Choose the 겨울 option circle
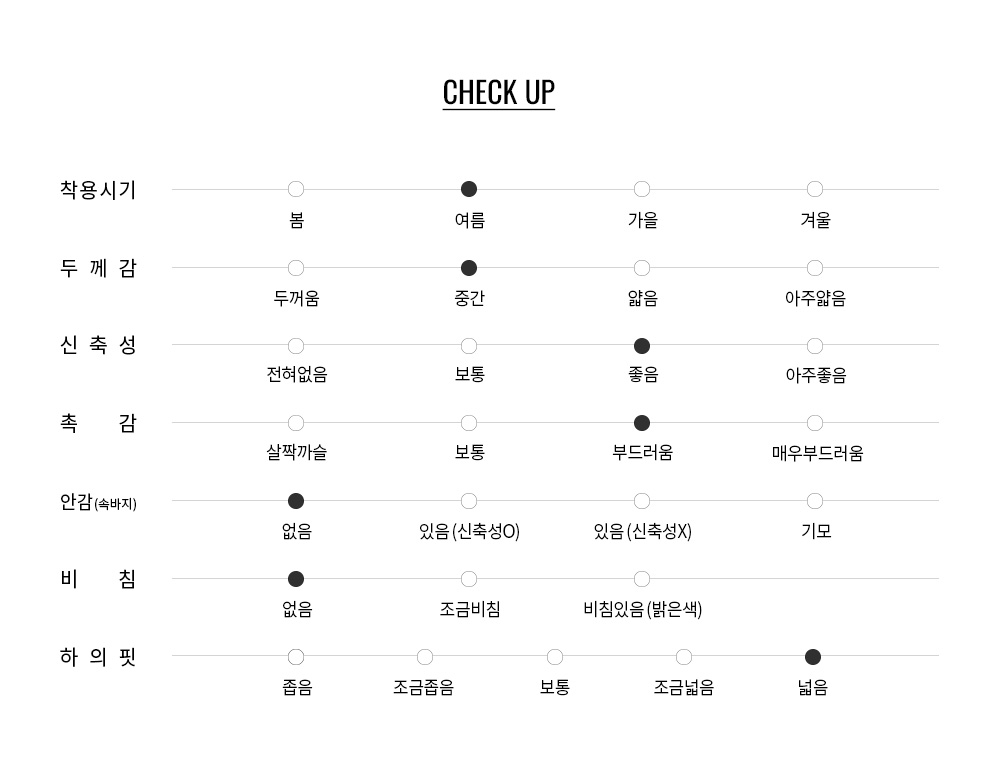The width and height of the screenshot is (1000, 775). click(x=814, y=189)
